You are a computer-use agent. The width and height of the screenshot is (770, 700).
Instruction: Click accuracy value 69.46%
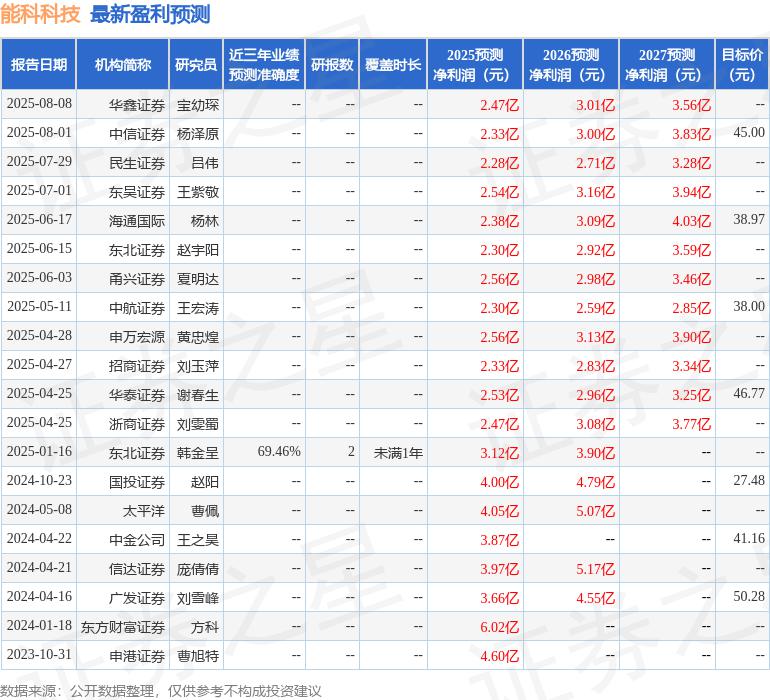pyautogui.click(x=279, y=451)
